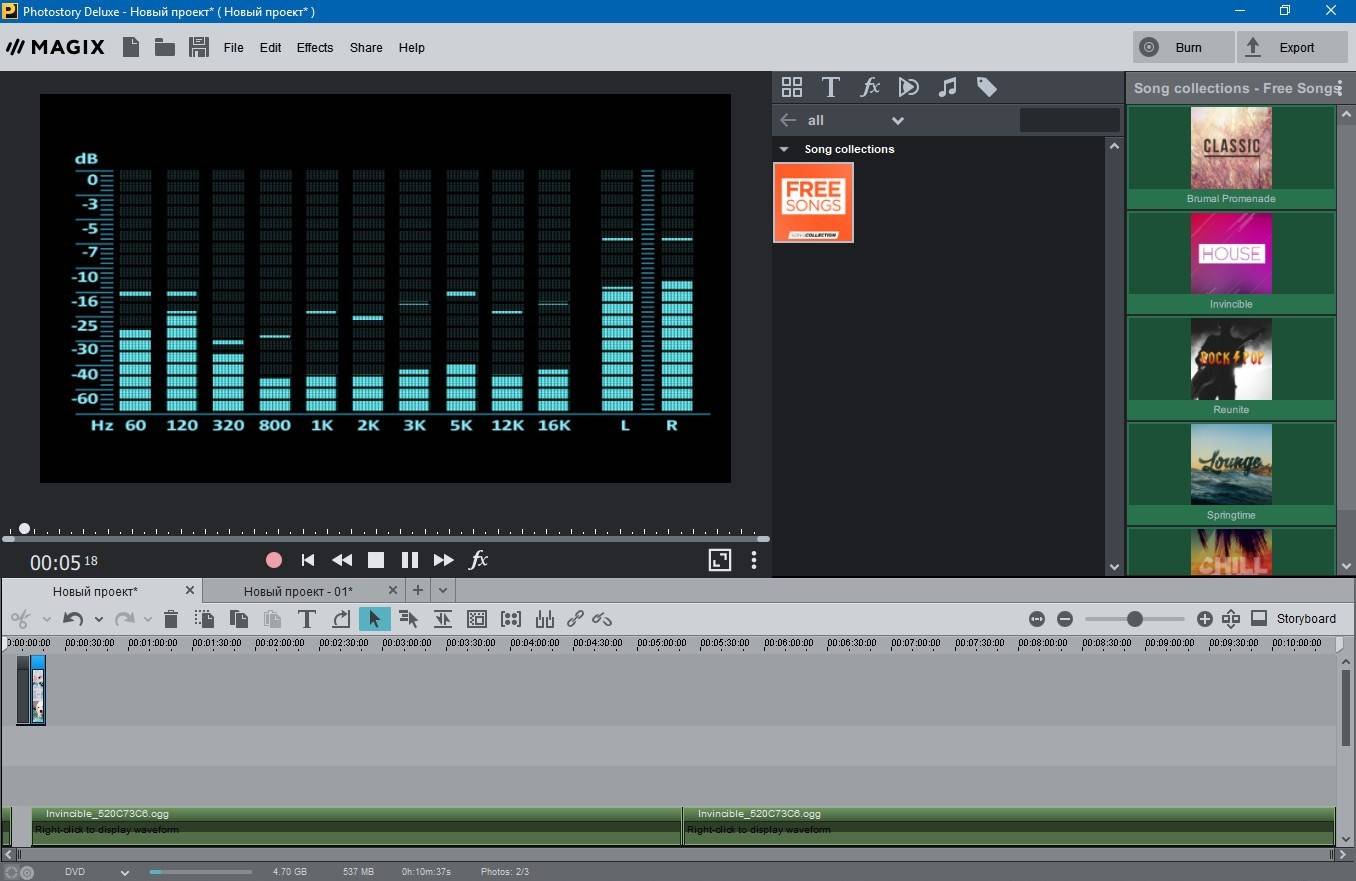The width and height of the screenshot is (1356, 881).
Task: Zoom out timeline with minus button
Action: click(1065, 619)
